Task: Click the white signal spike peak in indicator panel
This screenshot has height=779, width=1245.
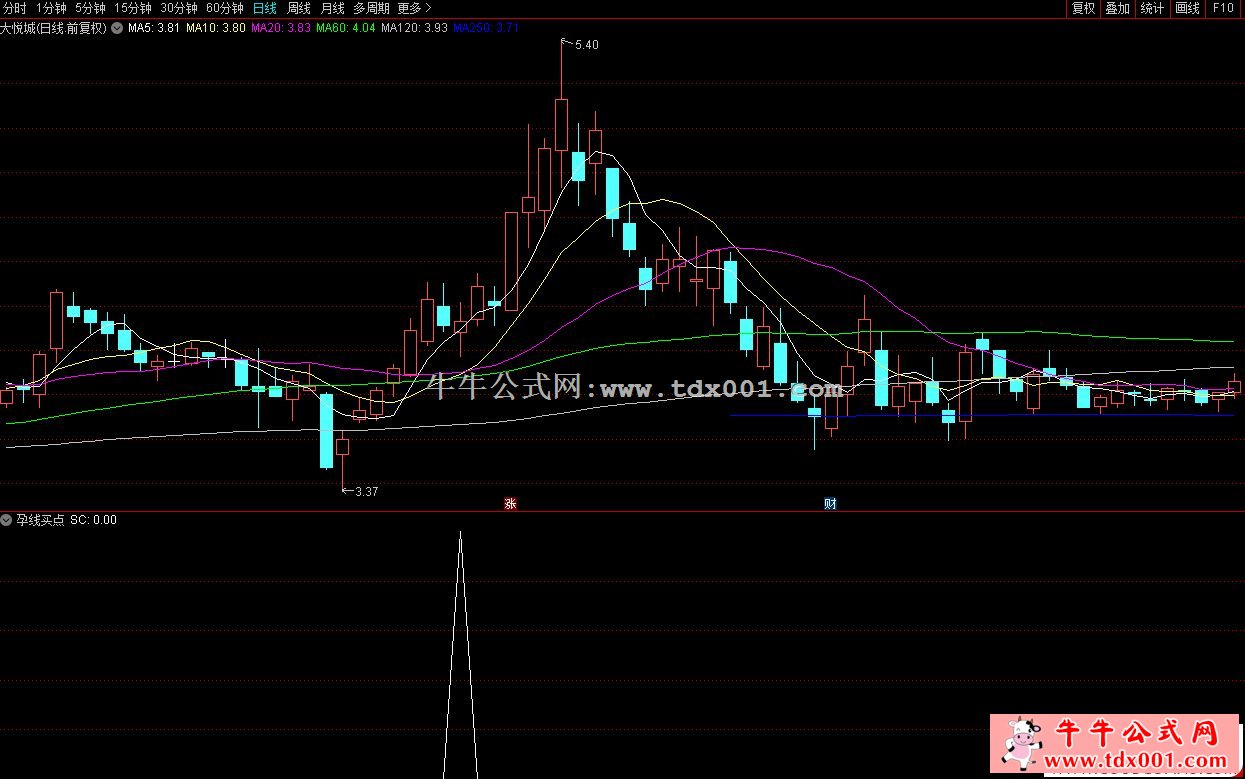Action: [460, 535]
